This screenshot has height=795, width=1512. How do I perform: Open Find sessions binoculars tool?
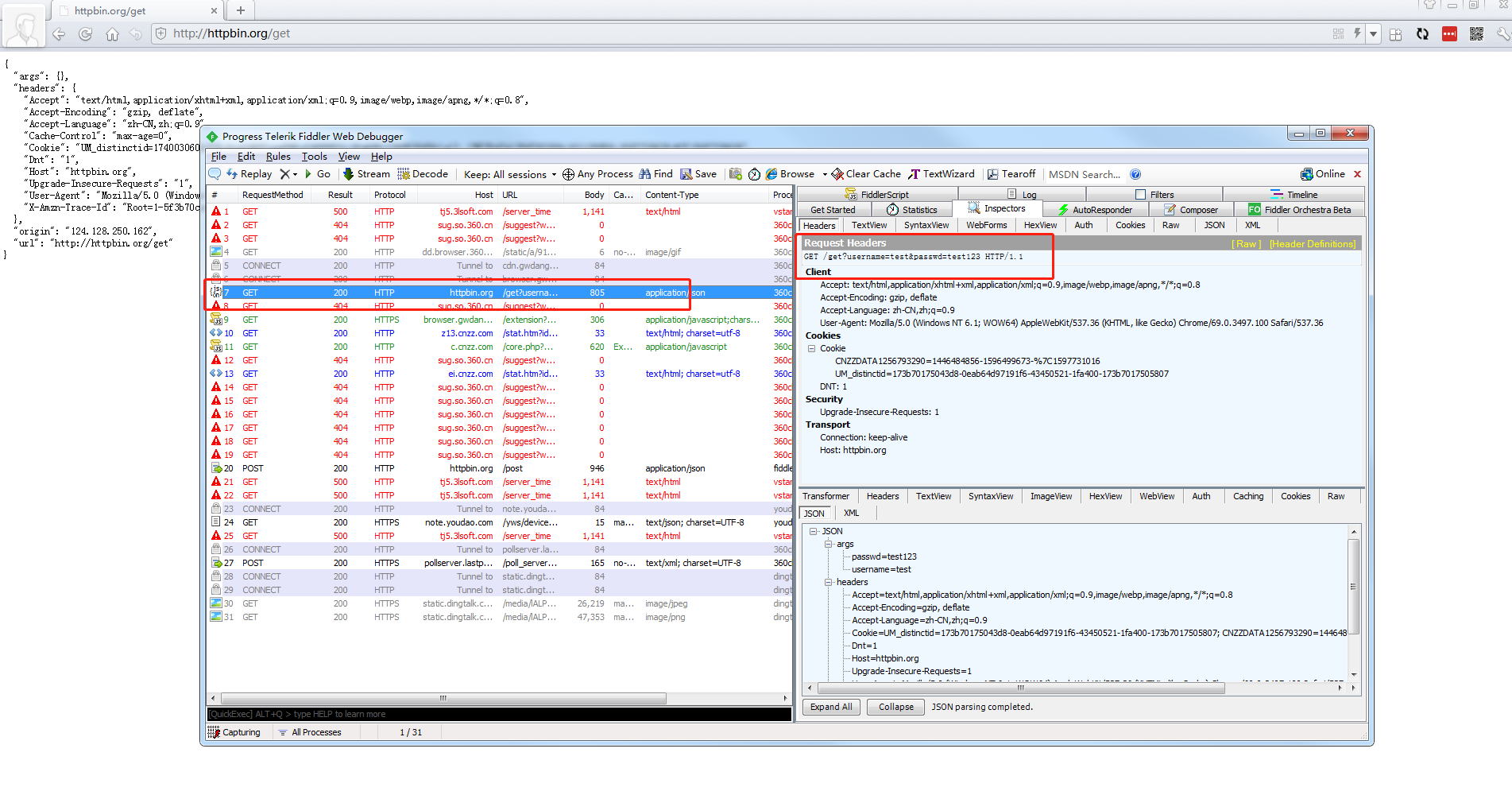[655, 174]
